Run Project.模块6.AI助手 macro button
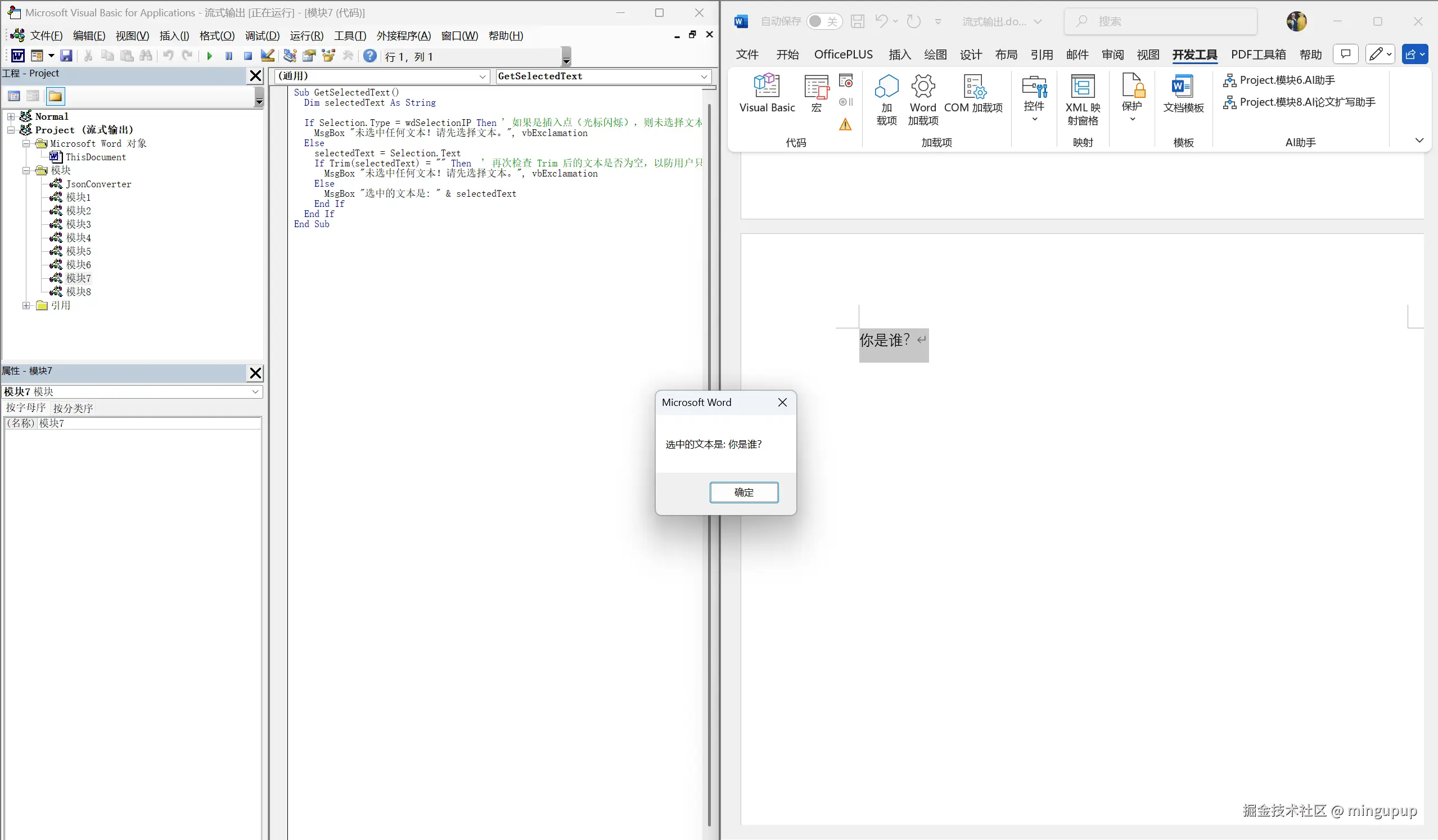The height and width of the screenshot is (840, 1438). (1279, 80)
